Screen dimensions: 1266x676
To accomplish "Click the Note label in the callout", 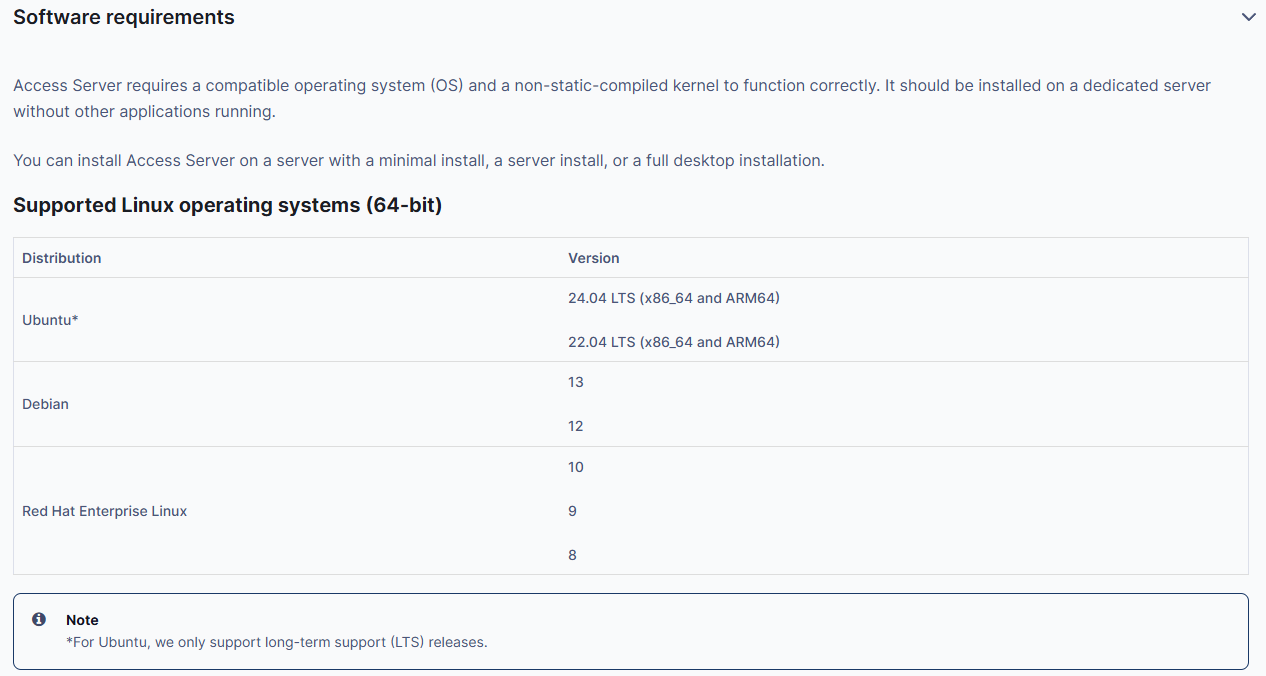I will tap(82, 620).
